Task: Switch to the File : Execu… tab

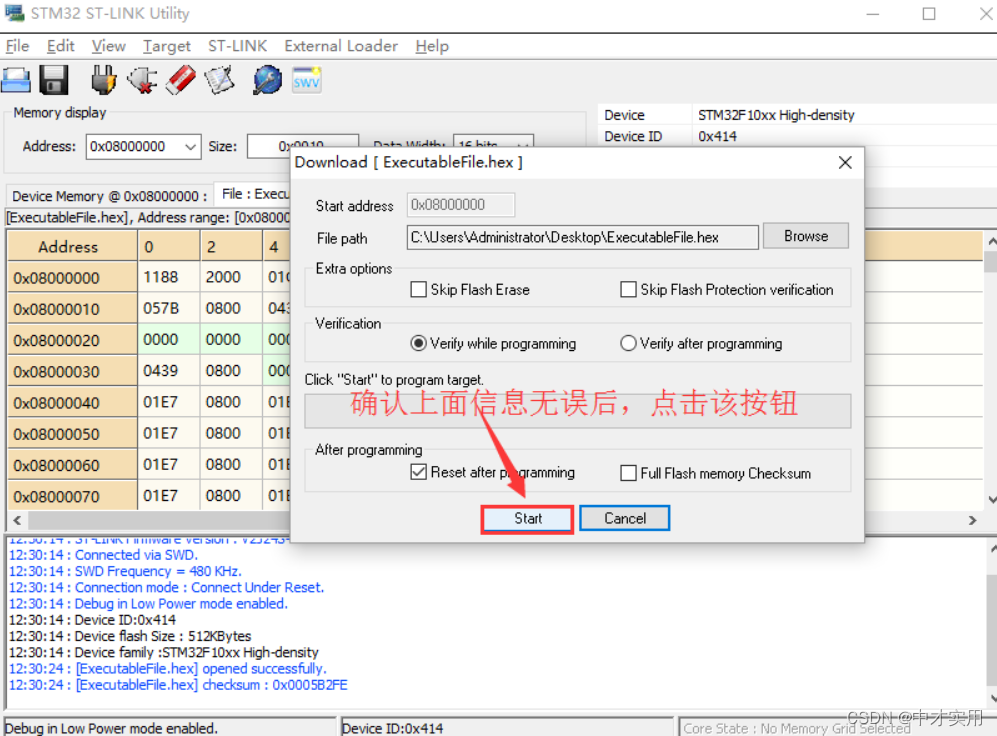Action: click(x=254, y=194)
